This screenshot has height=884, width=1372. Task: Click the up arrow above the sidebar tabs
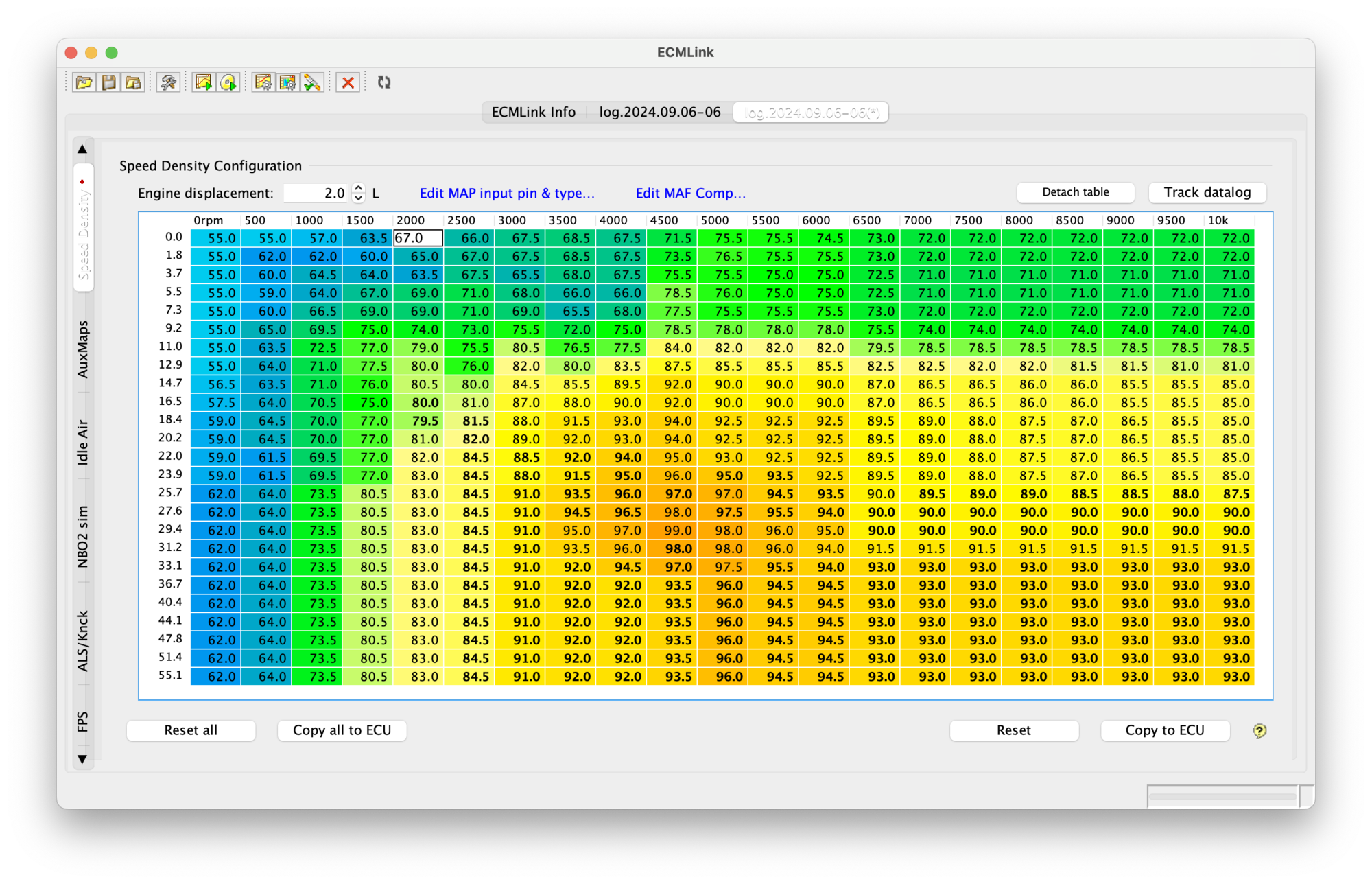(82, 149)
